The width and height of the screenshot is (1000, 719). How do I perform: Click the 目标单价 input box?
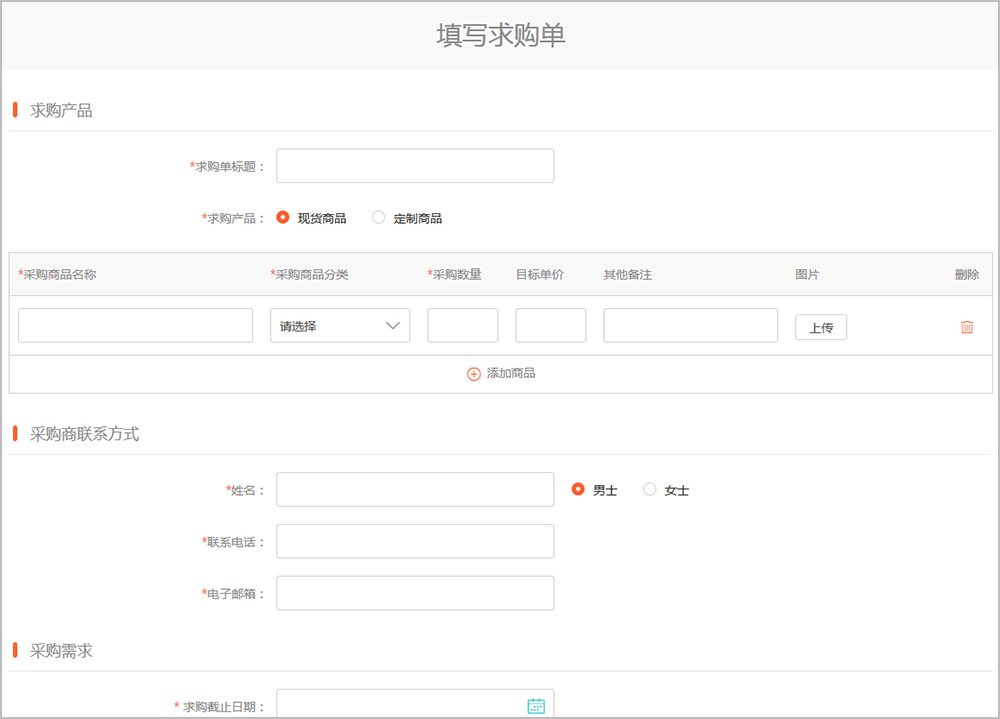click(550, 325)
